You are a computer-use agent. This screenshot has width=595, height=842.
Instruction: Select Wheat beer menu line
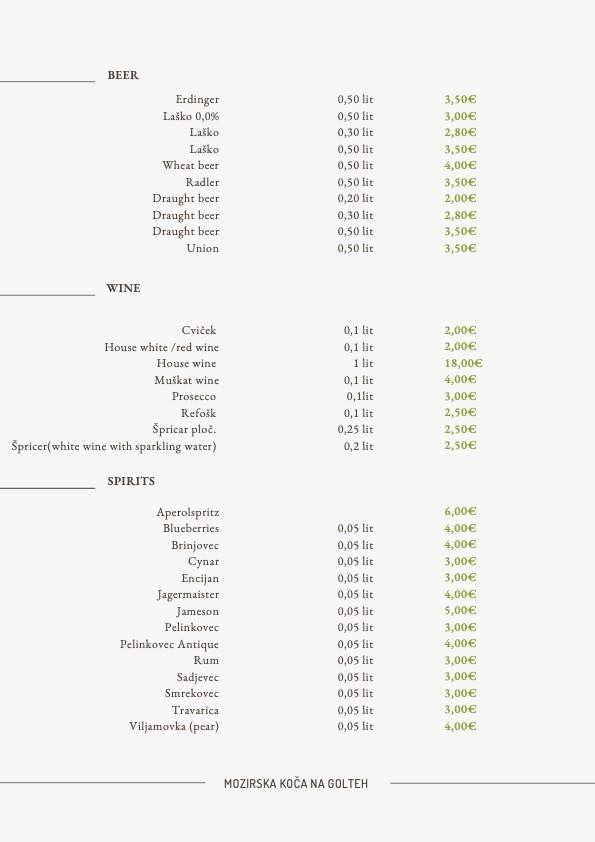(x=191, y=165)
